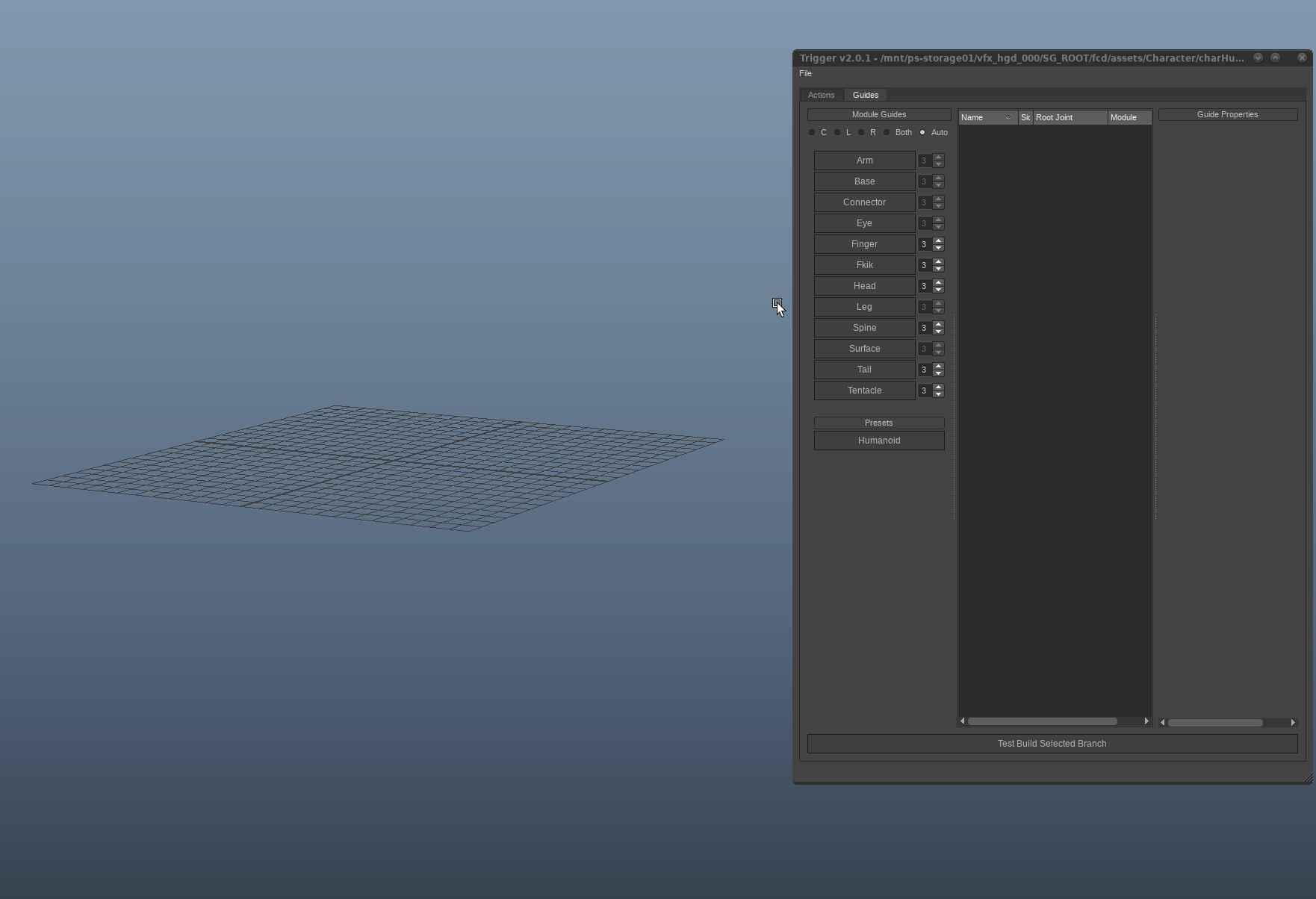Close the Trigger window
The height and width of the screenshot is (899, 1316).
tap(1302, 57)
